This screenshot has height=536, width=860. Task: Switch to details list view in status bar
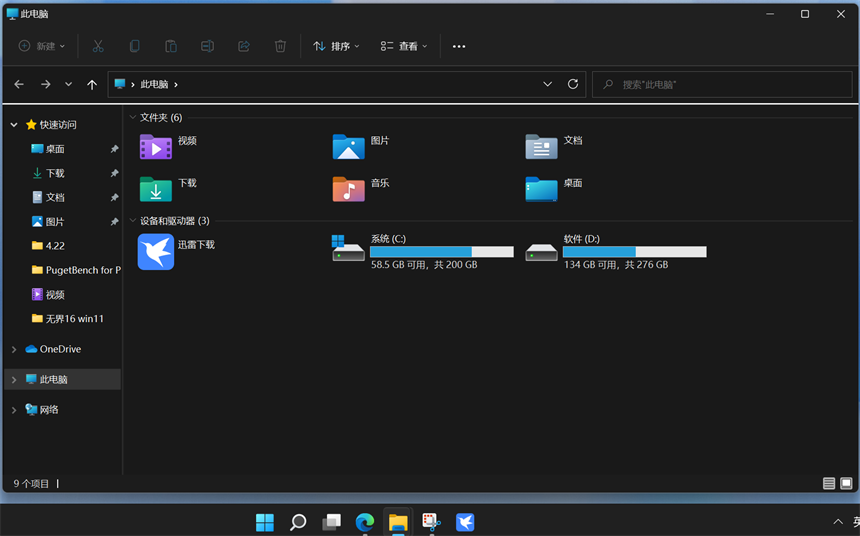(829, 483)
